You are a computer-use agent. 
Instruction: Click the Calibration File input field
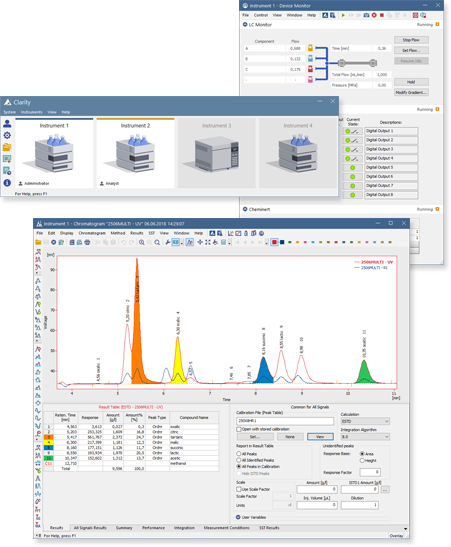click(x=285, y=421)
